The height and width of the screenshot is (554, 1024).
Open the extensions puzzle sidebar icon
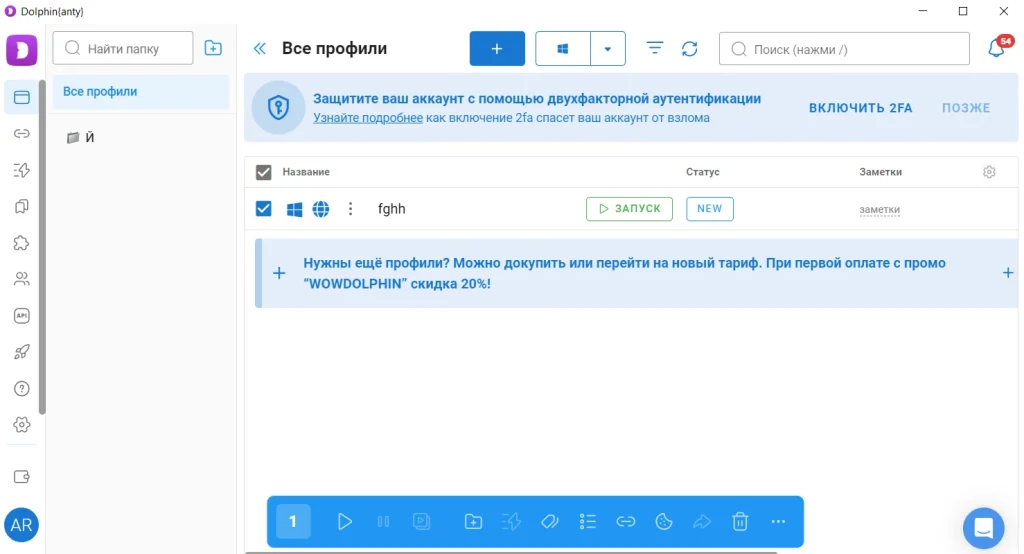point(22,243)
